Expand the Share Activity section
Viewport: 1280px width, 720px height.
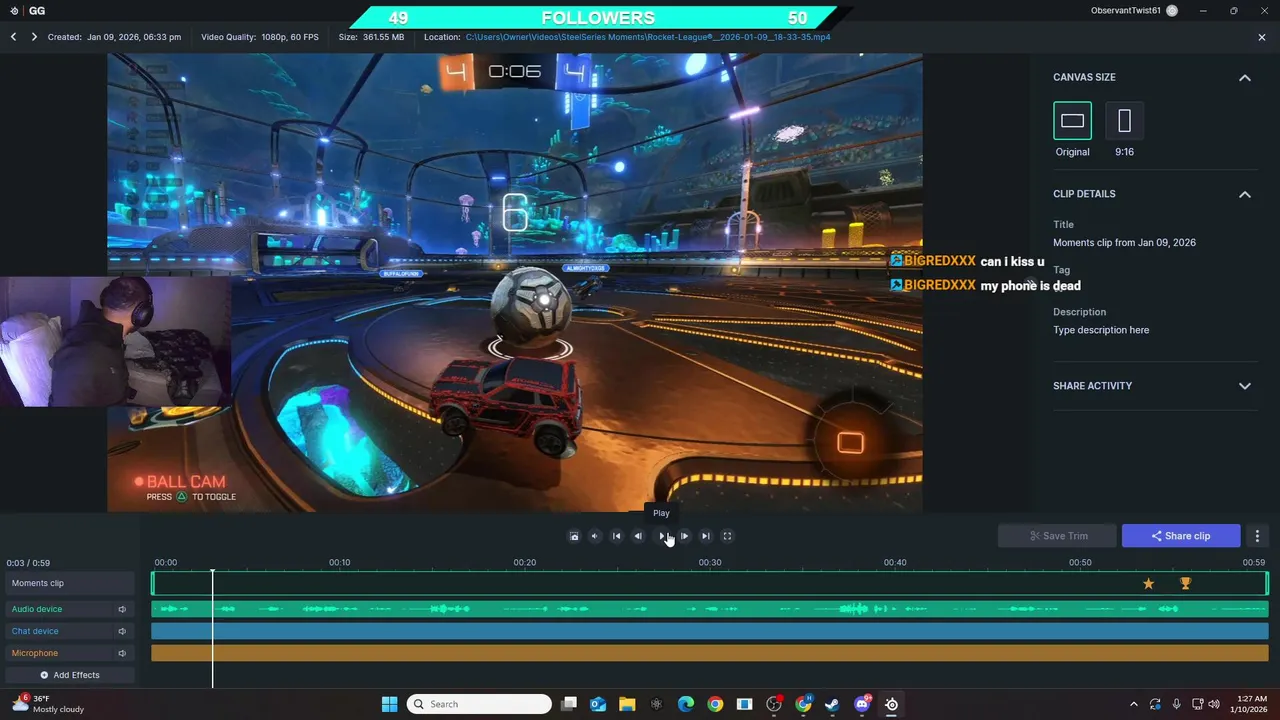[1245, 386]
